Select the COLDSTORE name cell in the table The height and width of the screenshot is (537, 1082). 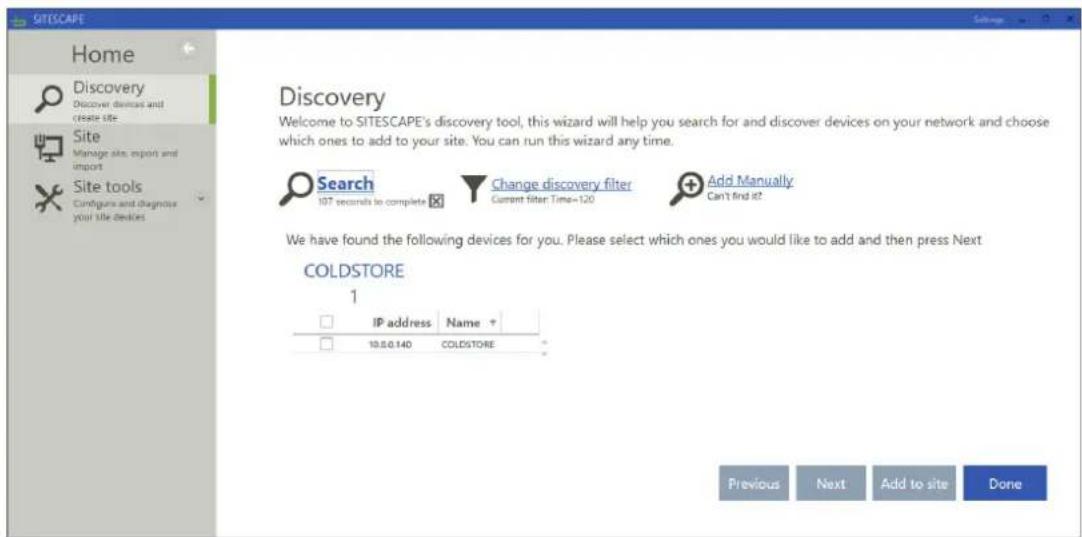click(468, 344)
